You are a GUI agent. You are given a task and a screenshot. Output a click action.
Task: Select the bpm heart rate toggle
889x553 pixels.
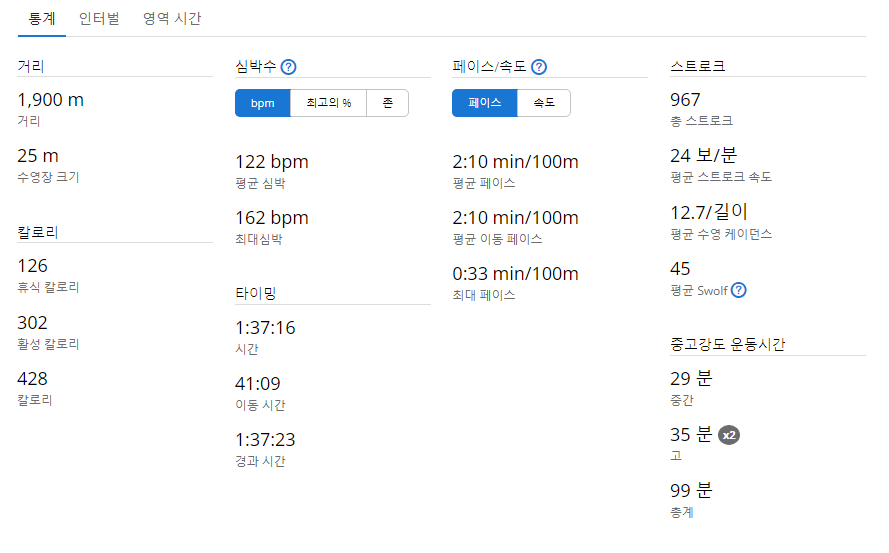coord(263,103)
